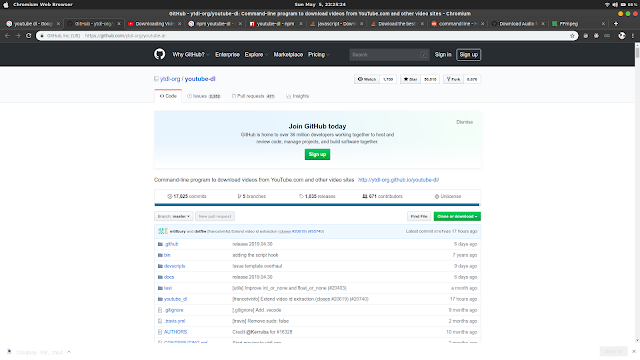640x360 pixels.
Task: Open the Apple menu icon
Action: tap(6, 4)
